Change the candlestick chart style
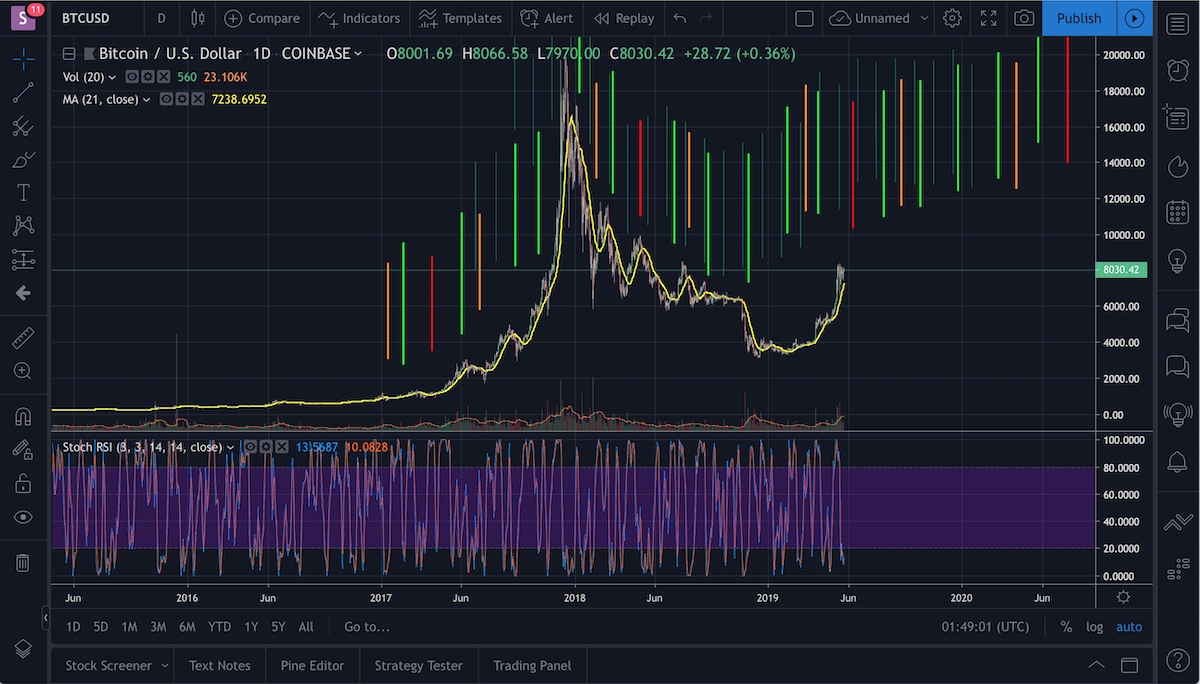This screenshot has height=684, width=1200. pyautogui.click(x=196, y=18)
